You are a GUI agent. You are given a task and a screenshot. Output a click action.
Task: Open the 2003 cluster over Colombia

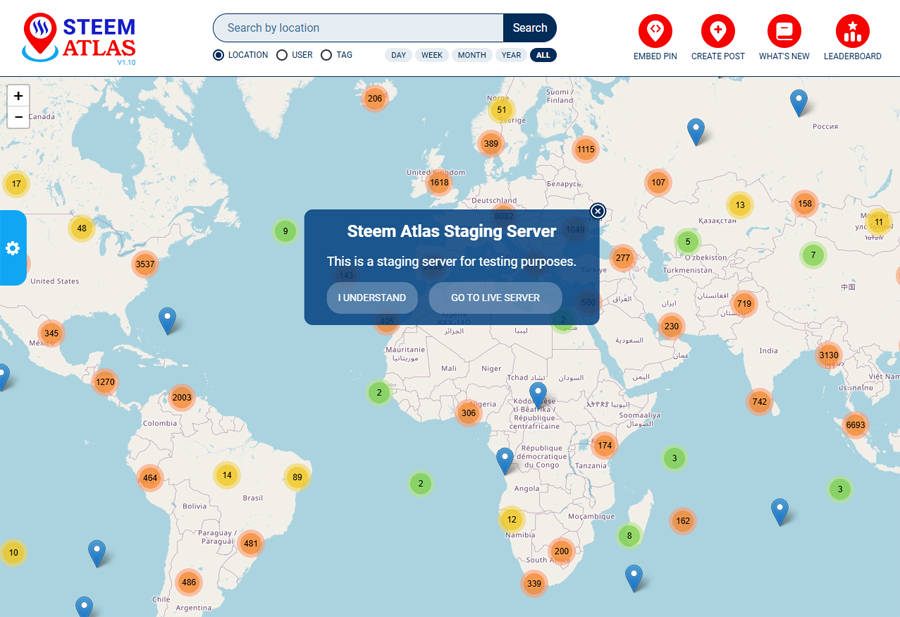[181, 397]
